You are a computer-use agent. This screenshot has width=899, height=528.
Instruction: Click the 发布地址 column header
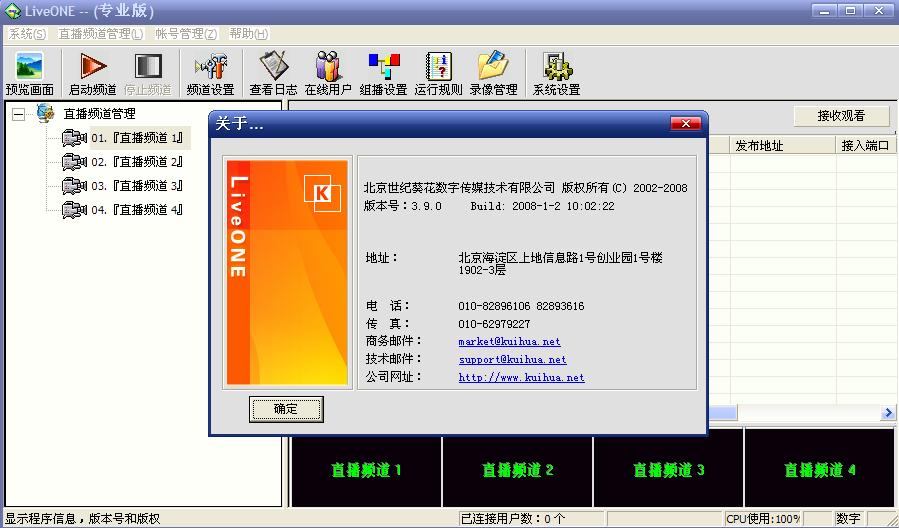(x=782, y=146)
